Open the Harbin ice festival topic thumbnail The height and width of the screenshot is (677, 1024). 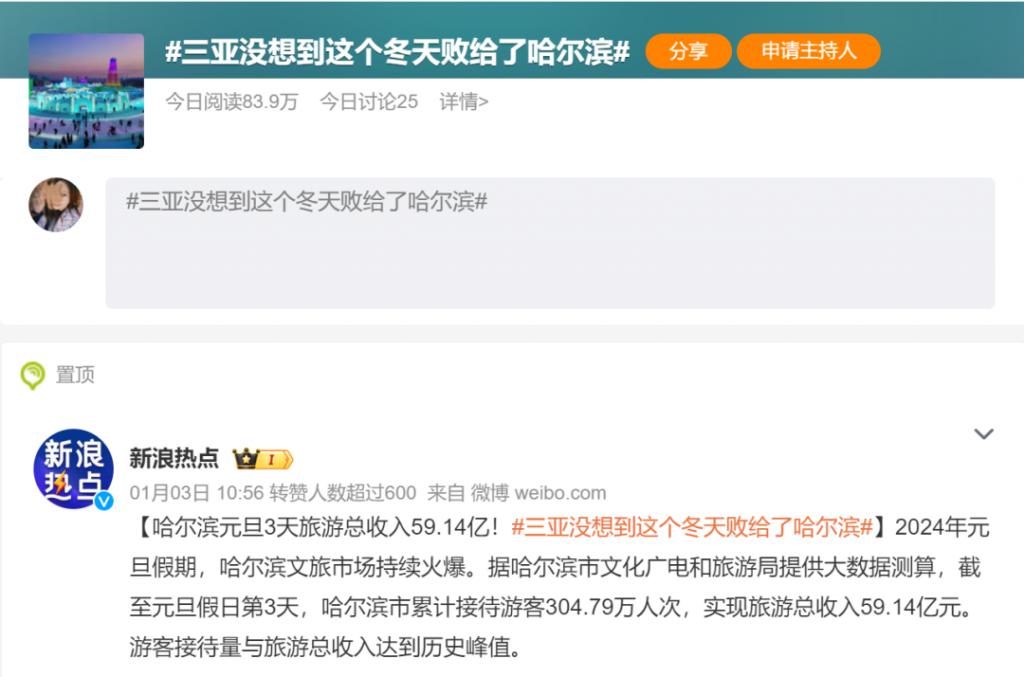86,91
